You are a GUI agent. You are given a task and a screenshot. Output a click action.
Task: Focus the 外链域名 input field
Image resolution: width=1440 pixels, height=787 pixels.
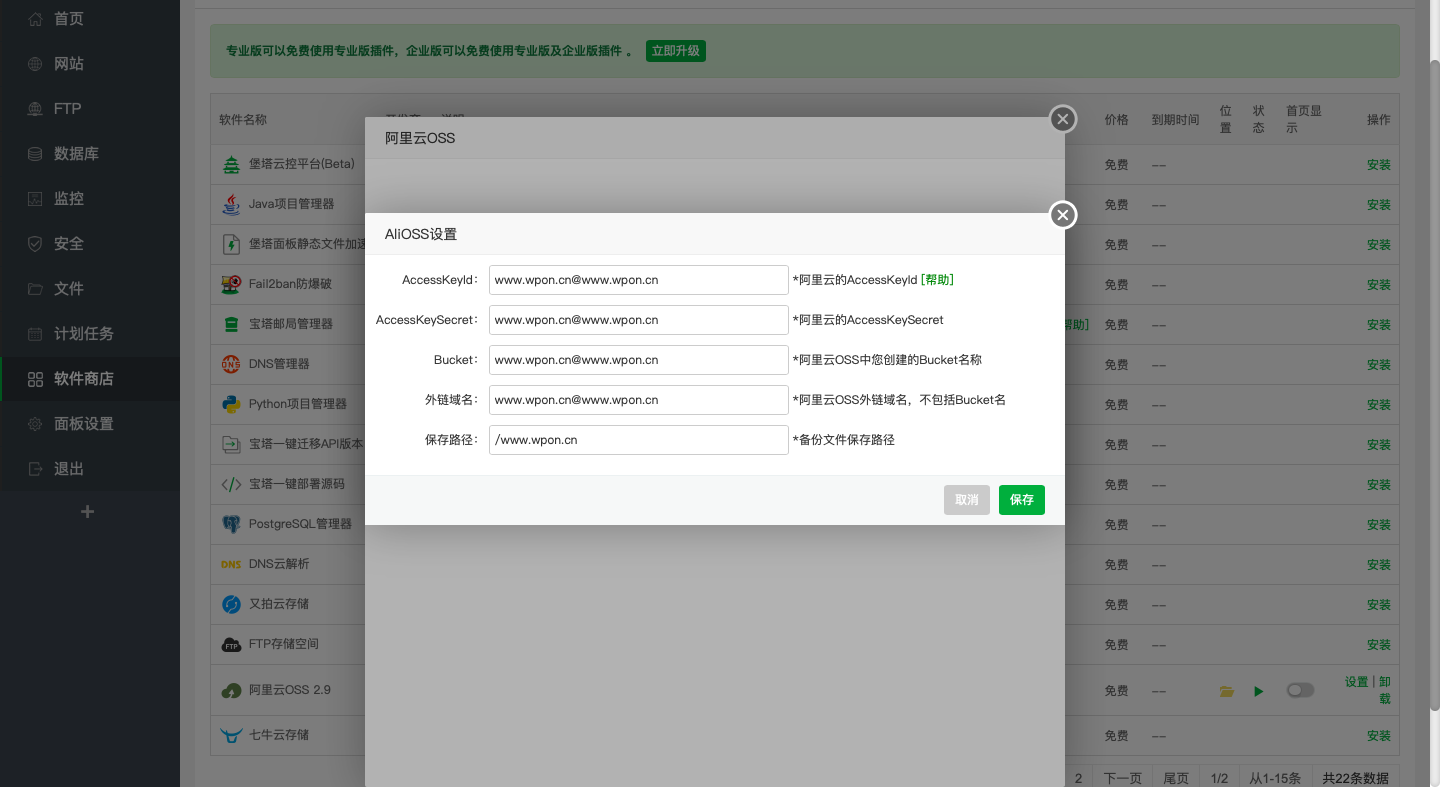coord(639,400)
